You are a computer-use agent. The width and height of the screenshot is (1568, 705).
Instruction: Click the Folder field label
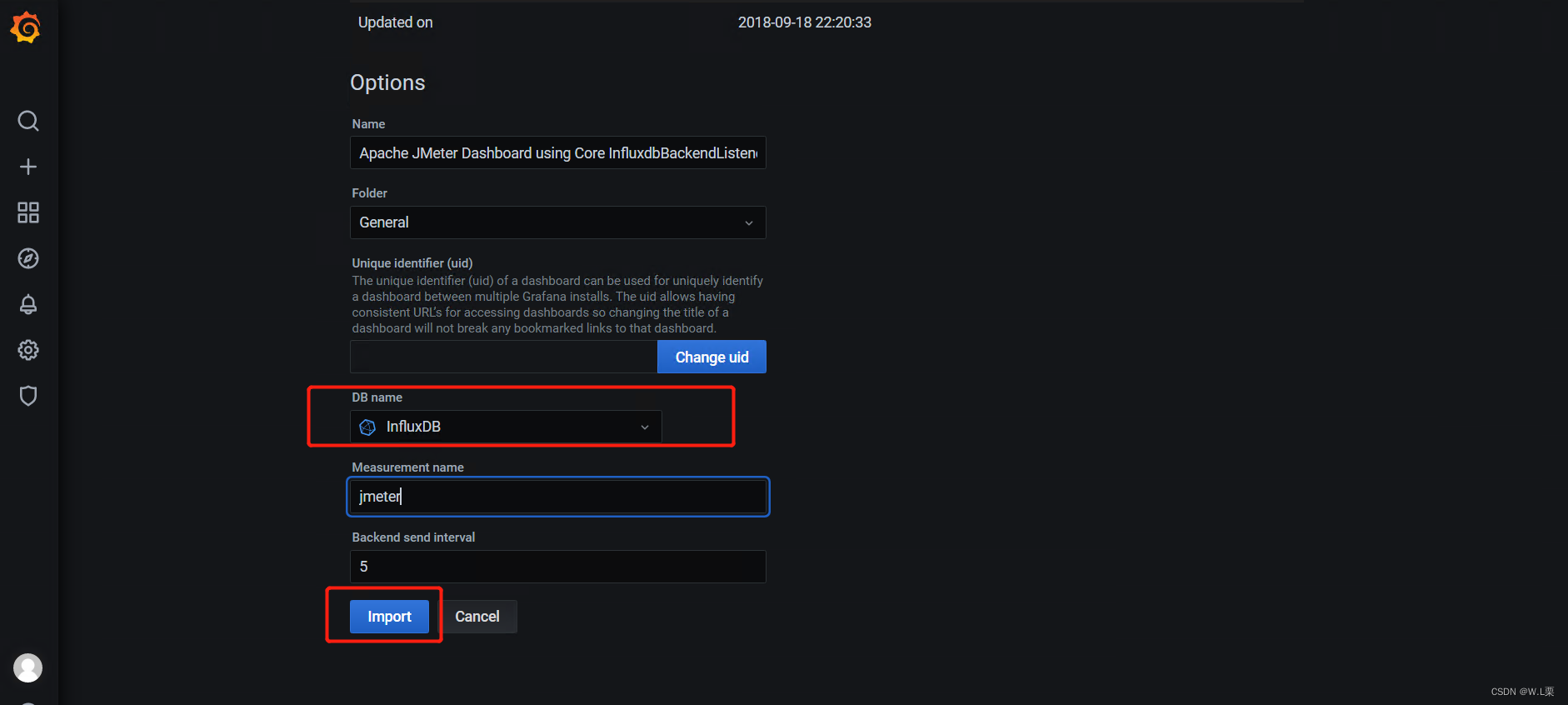click(x=369, y=193)
